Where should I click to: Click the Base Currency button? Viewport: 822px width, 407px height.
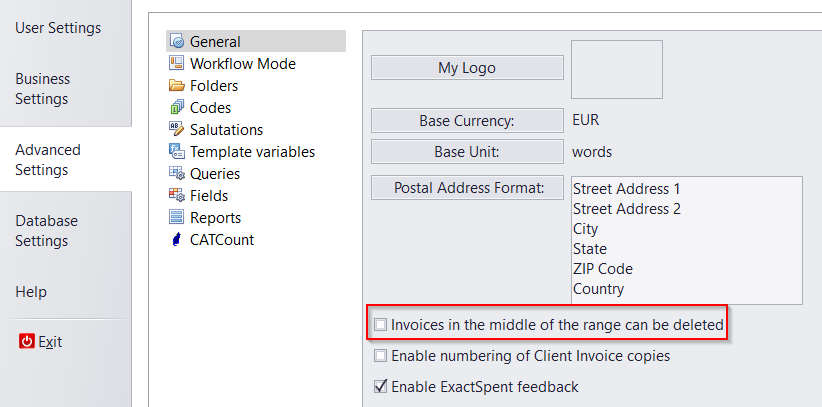tap(467, 121)
